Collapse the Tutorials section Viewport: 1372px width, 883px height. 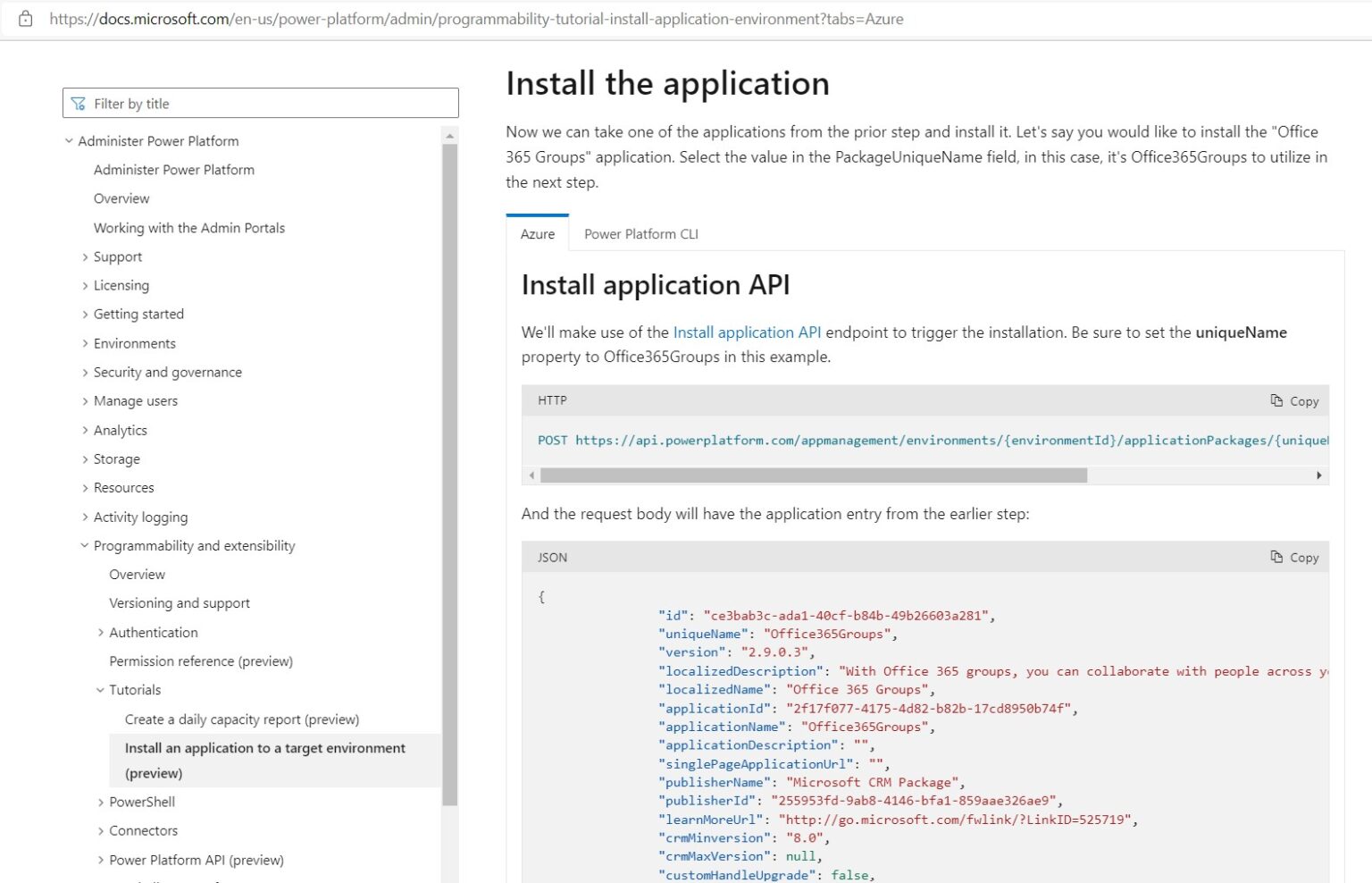point(99,690)
